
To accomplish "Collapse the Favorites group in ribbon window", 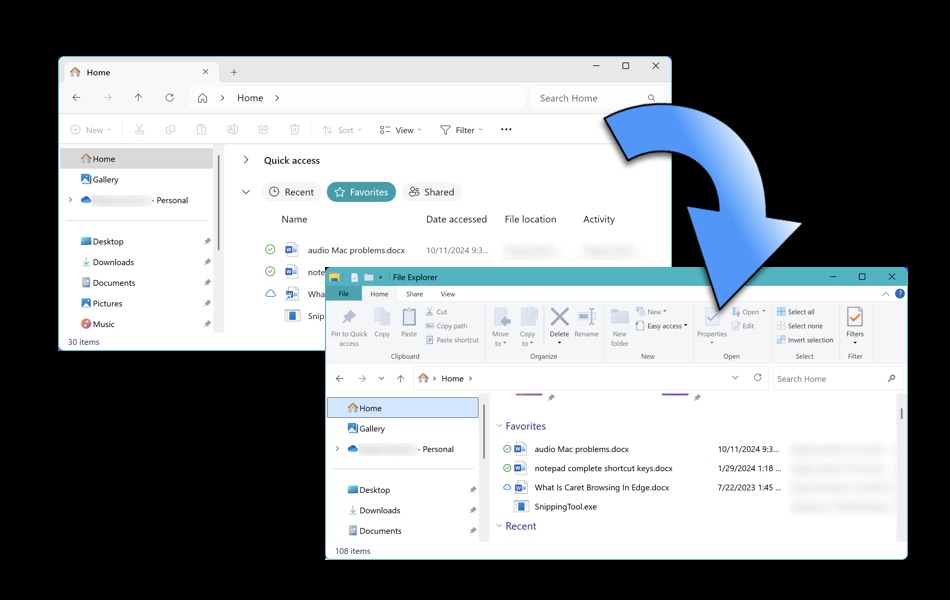I will [499, 426].
